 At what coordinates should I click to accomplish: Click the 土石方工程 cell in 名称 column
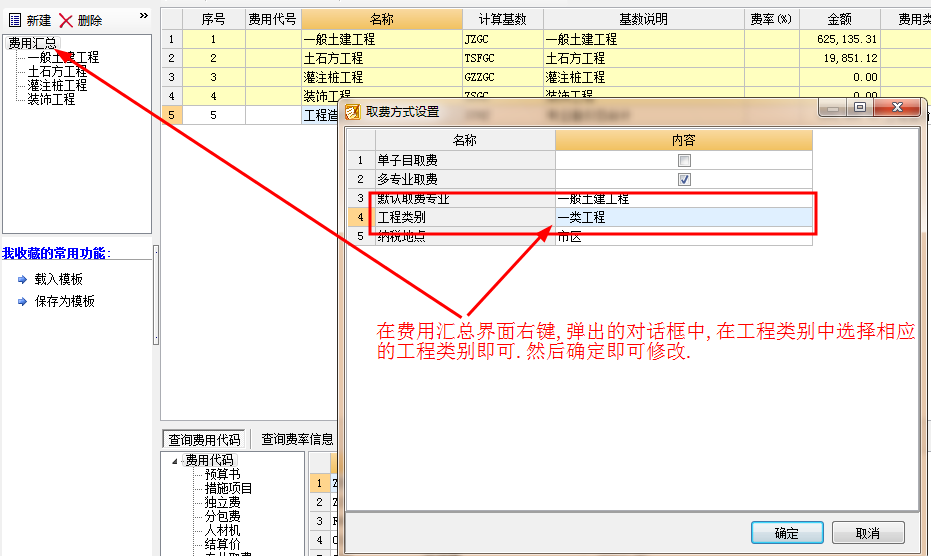click(381, 58)
